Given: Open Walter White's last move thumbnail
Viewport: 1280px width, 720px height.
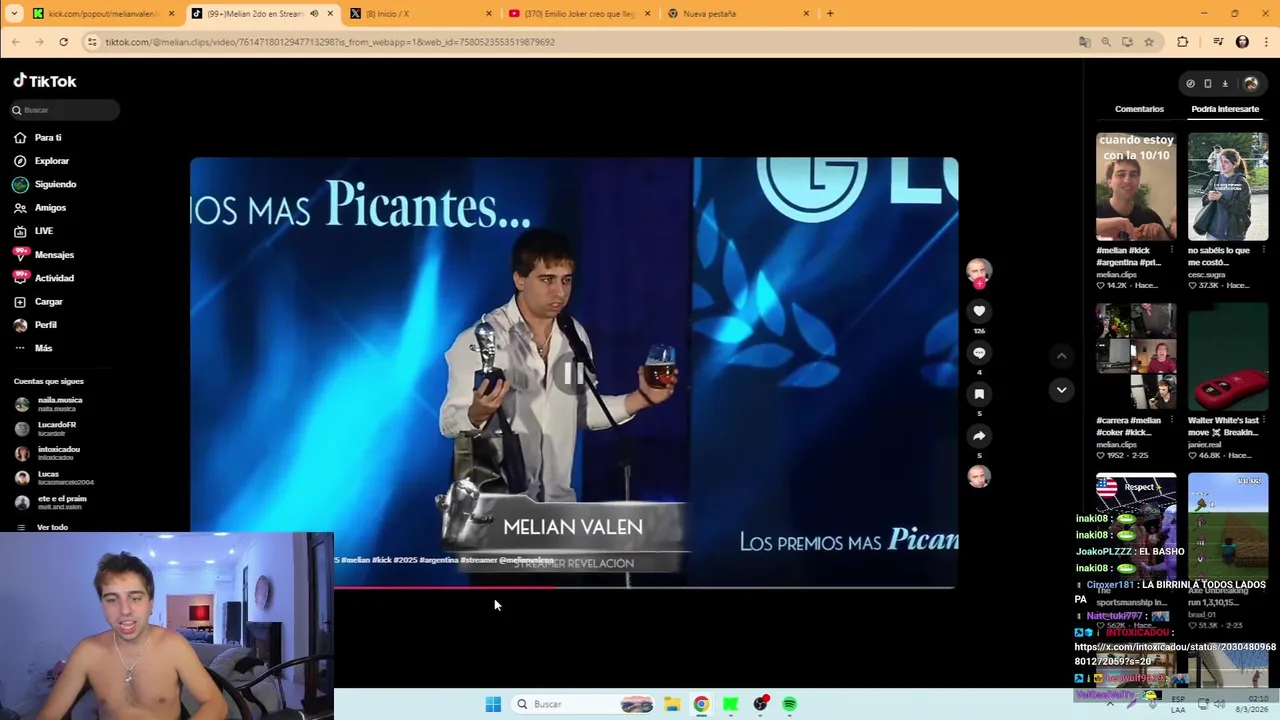Looking at the screenshot, I should [1228, 357].
